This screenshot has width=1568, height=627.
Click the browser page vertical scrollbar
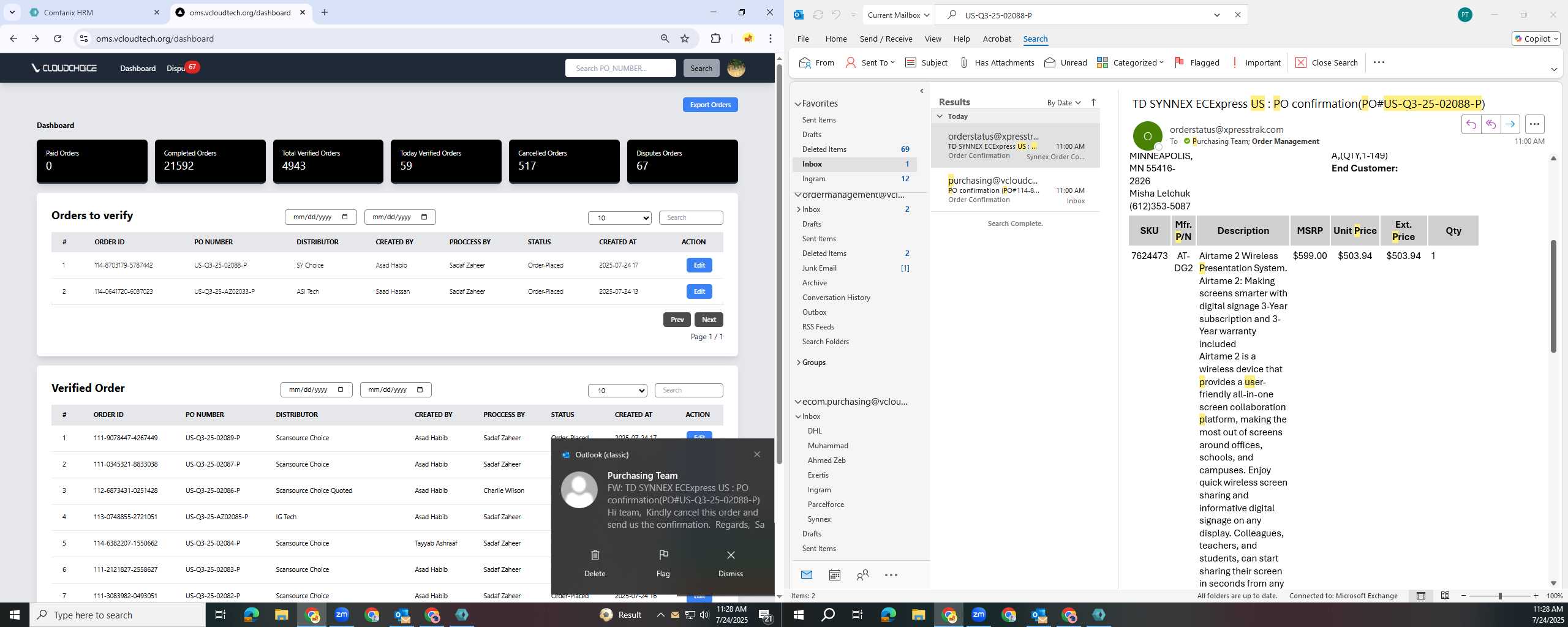(x=779, y=263)
